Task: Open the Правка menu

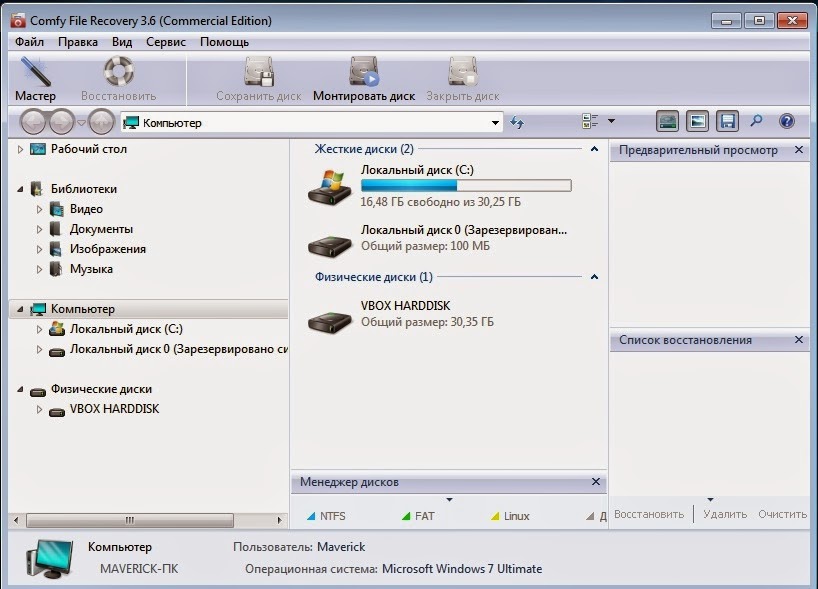Action: point(78,42)
